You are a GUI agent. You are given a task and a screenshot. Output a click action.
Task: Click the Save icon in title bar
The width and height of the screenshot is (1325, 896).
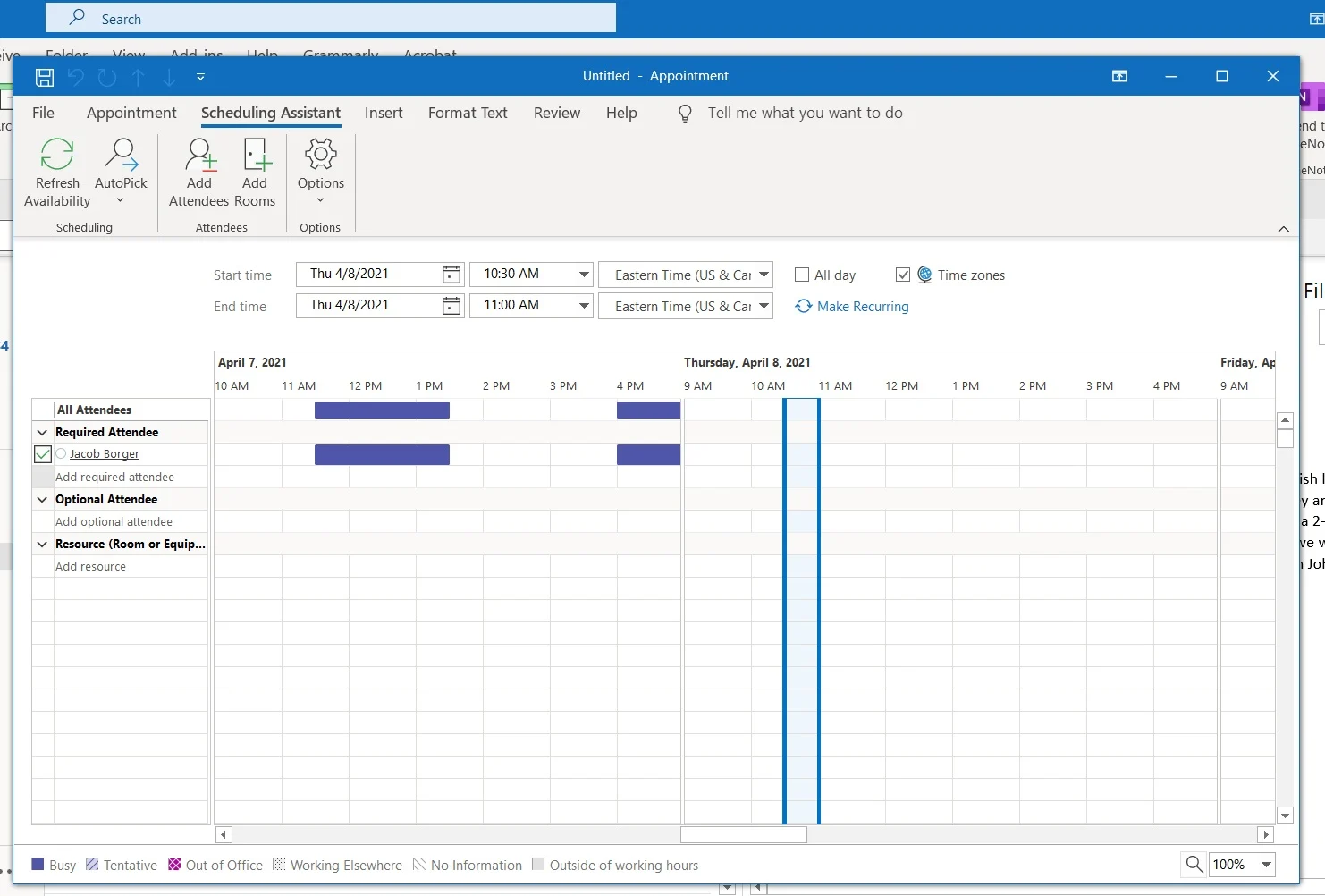[45, 77]
